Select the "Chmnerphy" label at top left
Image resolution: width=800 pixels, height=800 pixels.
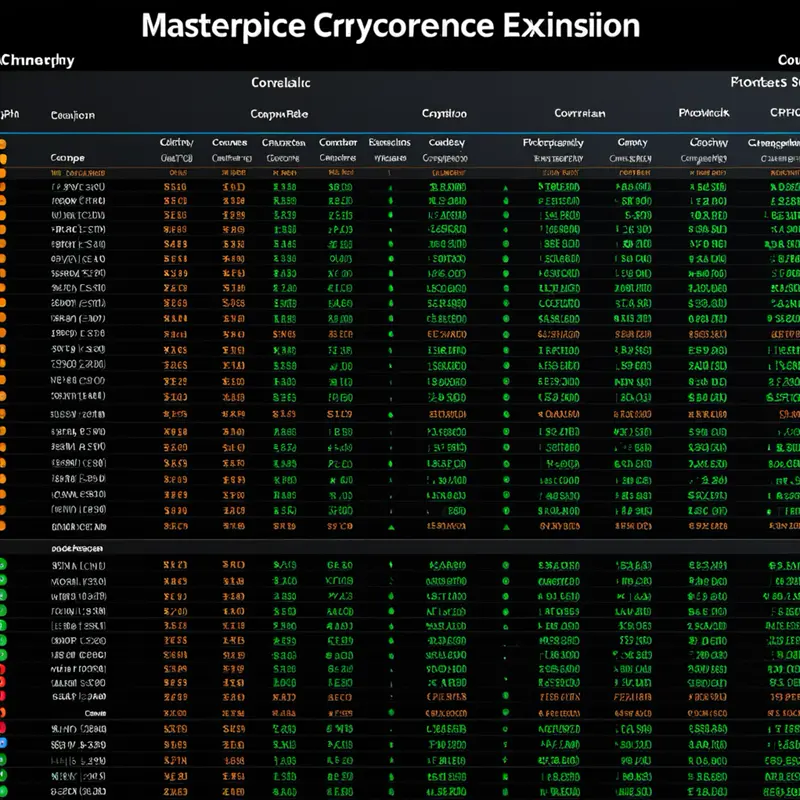[x=37, y=61]
